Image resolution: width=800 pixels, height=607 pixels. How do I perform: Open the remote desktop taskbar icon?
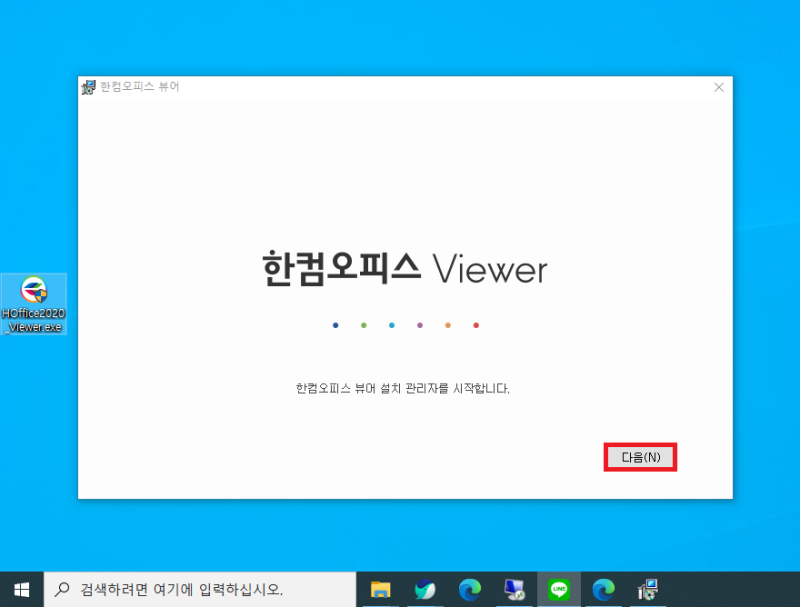514,590
